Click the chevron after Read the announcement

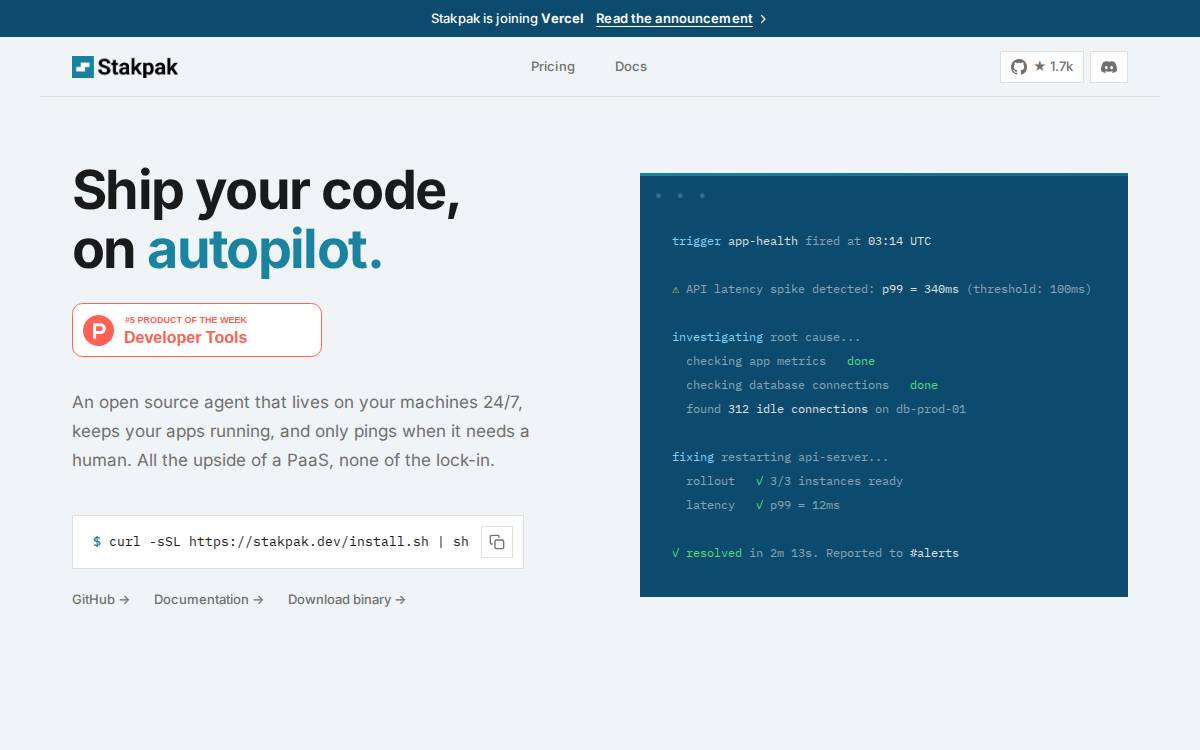763,19
